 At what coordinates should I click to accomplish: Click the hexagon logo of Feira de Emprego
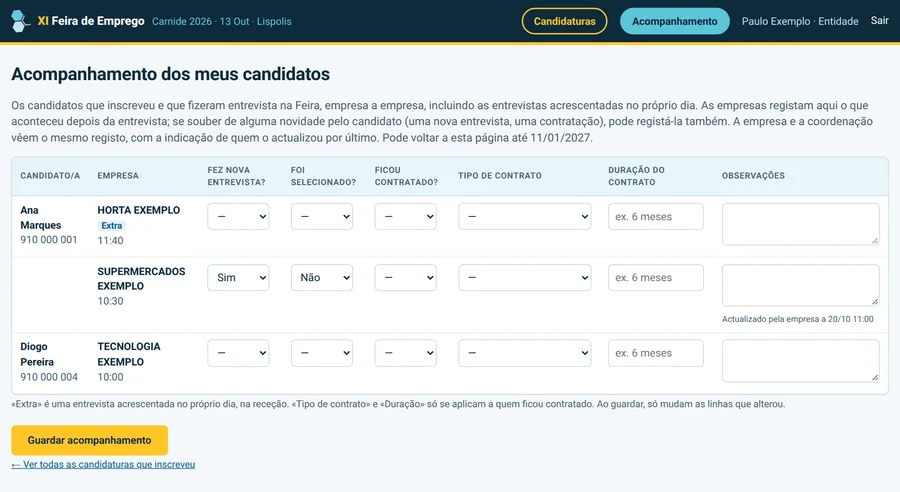[20, 21]
